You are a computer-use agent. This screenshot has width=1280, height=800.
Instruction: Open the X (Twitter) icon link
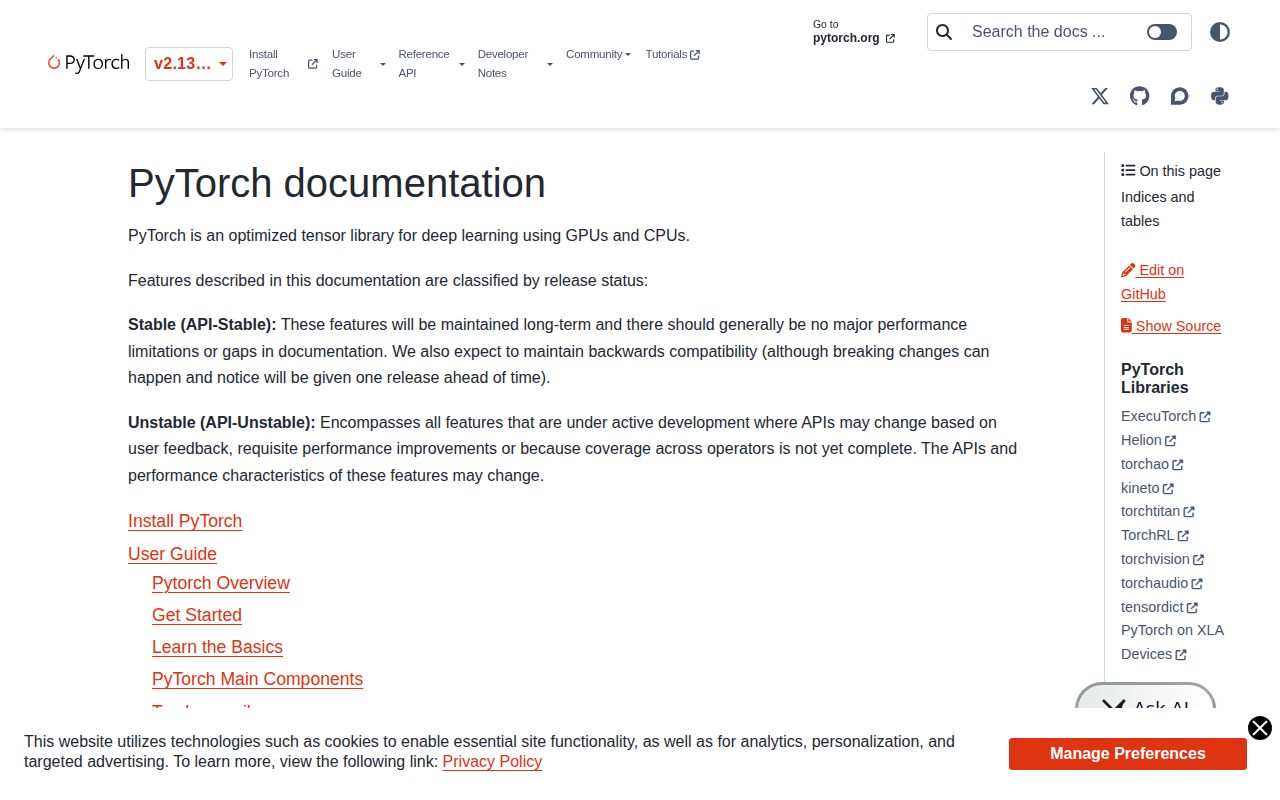click(1100, 96)
